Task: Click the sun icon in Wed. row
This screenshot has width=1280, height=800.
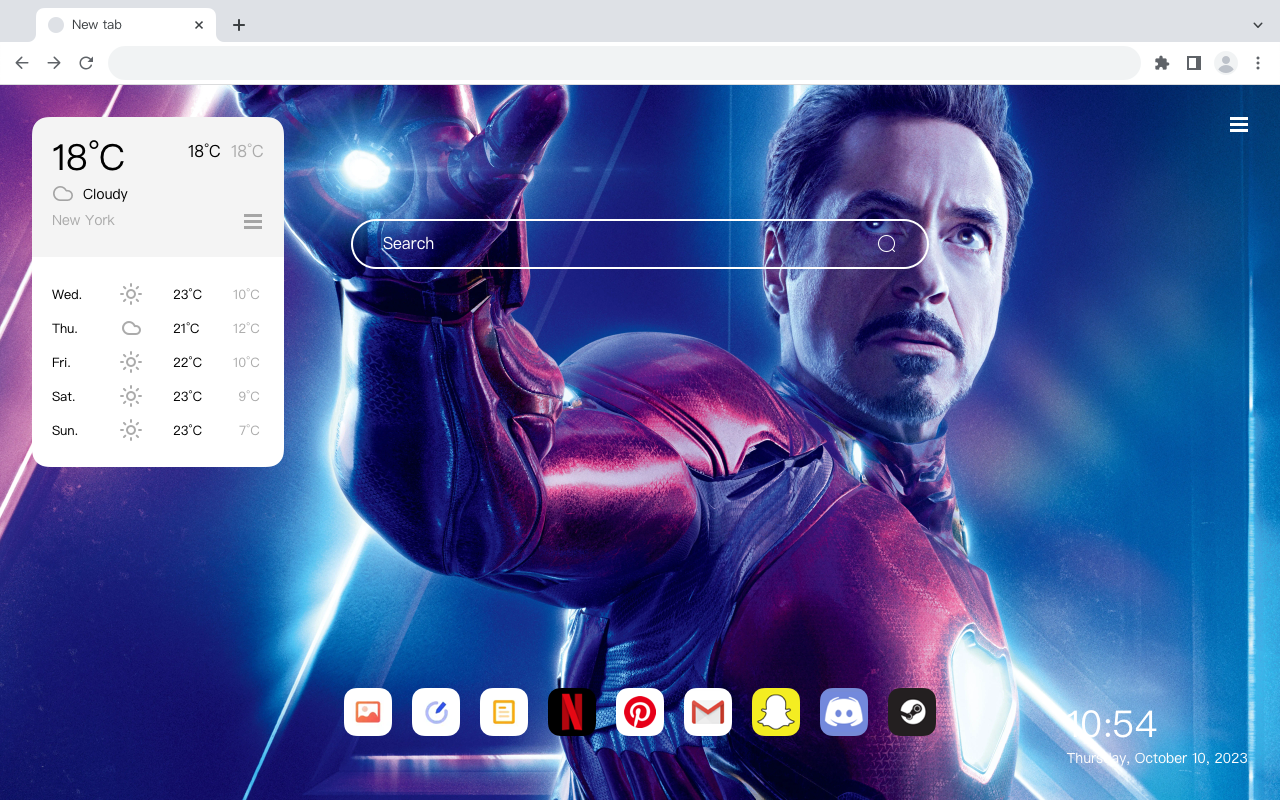Action: (x=131, y=294)
